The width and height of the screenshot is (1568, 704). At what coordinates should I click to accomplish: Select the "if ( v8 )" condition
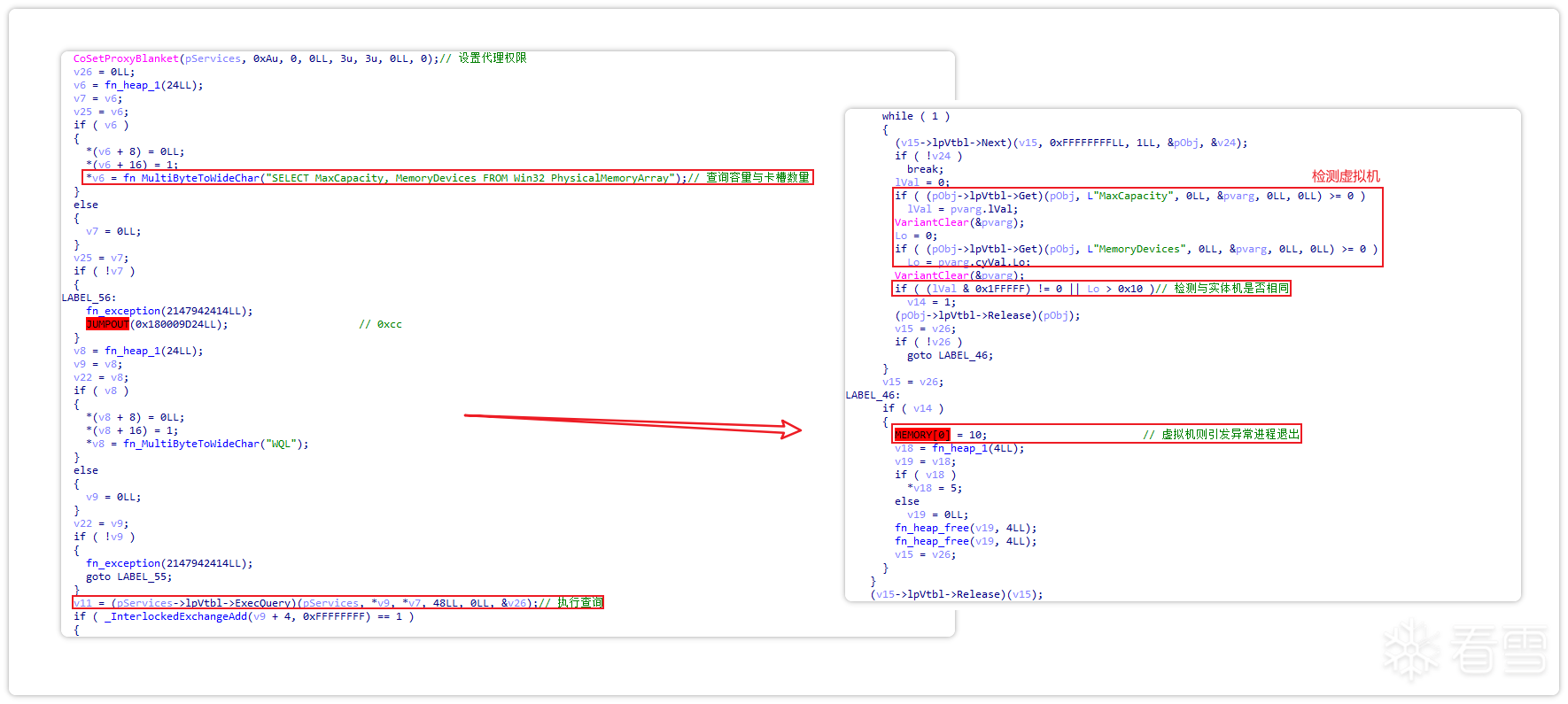click(x=101, y=391)
